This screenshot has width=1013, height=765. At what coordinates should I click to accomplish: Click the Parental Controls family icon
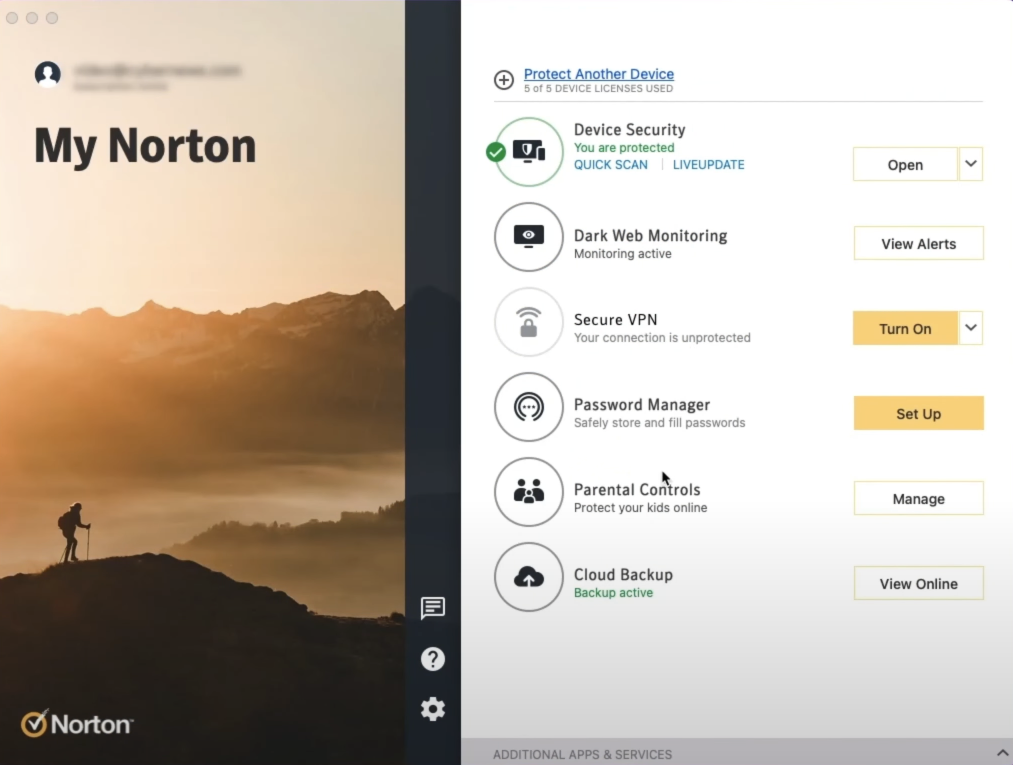point(529,492)
